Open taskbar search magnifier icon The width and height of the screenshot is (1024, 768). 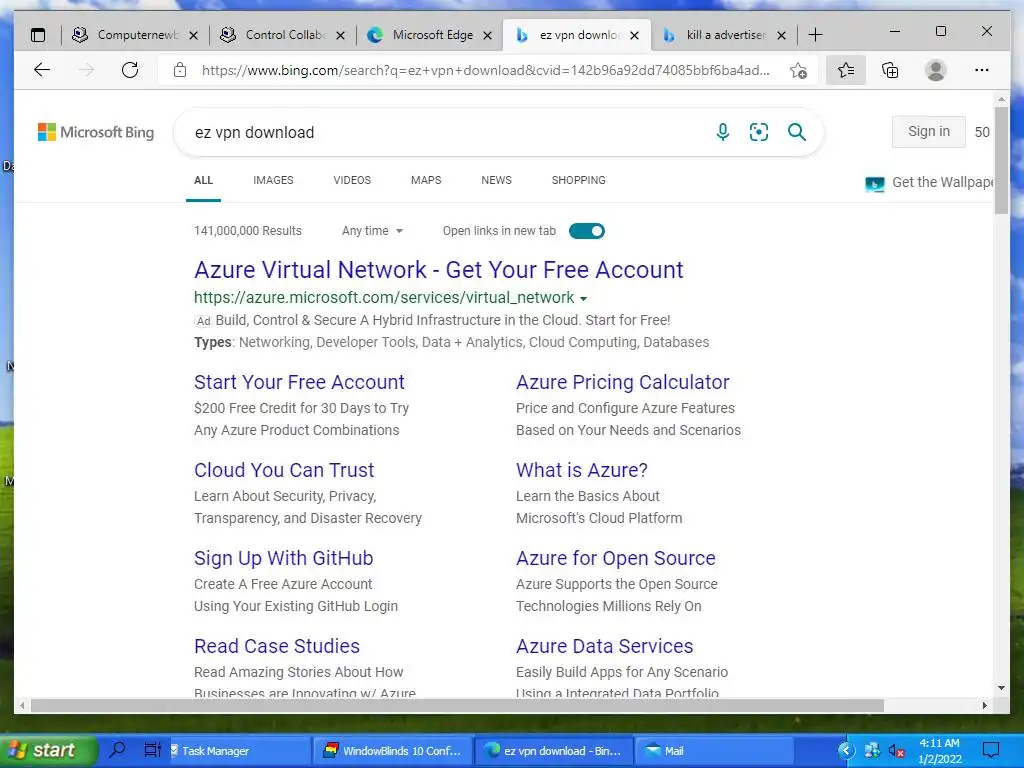[x=118, y=750]
